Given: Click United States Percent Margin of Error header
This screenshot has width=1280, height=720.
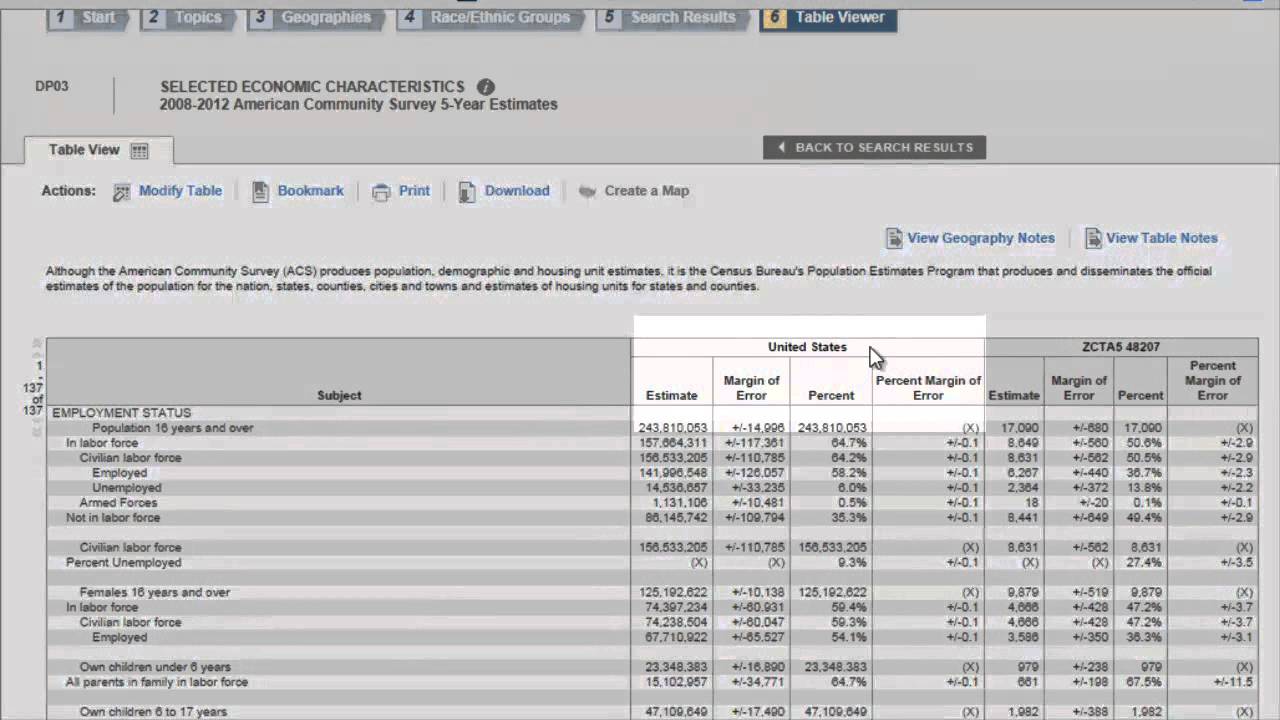Looking at the screenshot, I should tap(928, 388).
